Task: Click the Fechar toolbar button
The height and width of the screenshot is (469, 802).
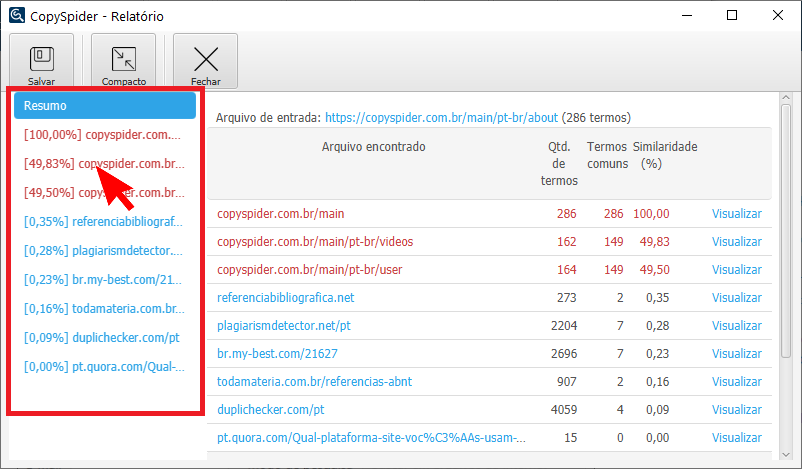Action: coord(206,61)
